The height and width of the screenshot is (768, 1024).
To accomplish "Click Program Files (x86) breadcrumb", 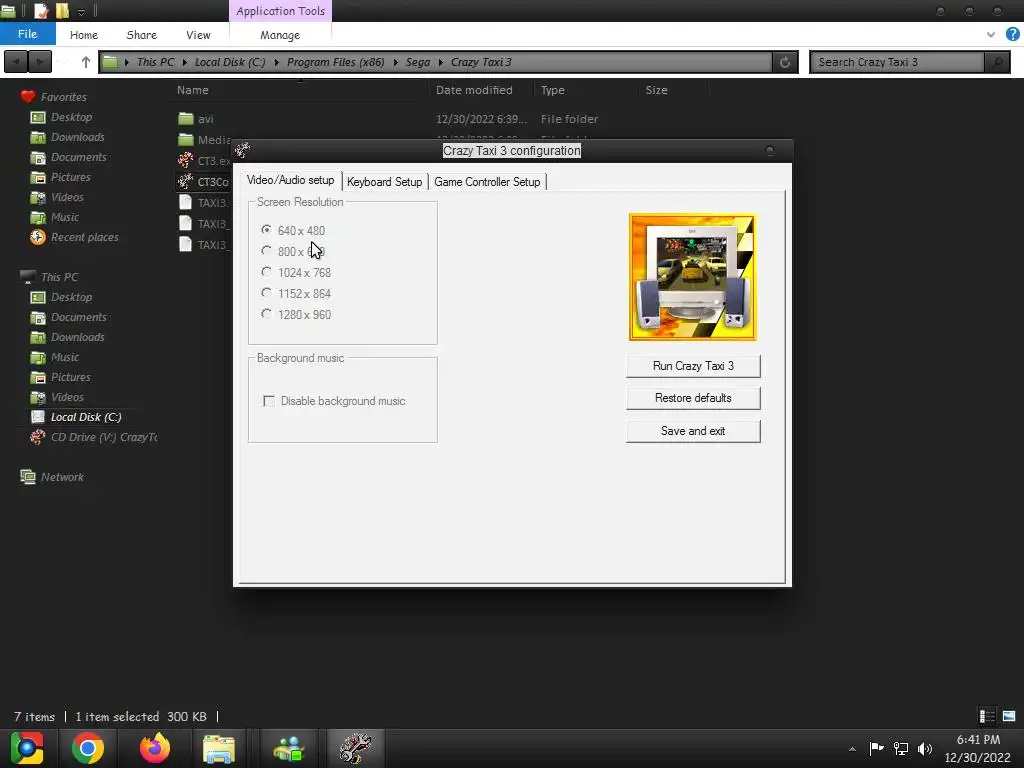I will click(336, 62).
